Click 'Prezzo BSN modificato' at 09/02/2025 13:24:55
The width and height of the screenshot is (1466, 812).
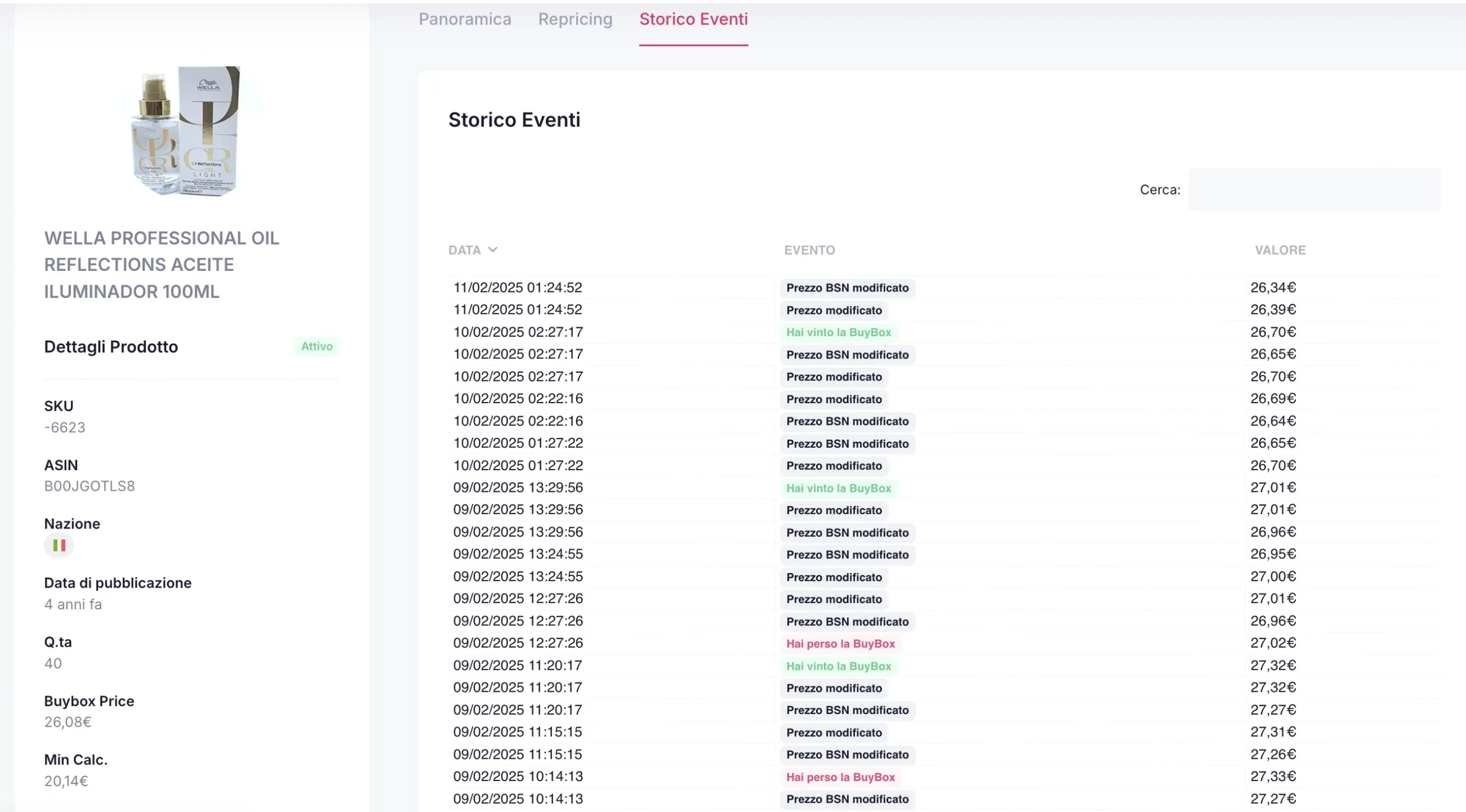tap(847, 555)
